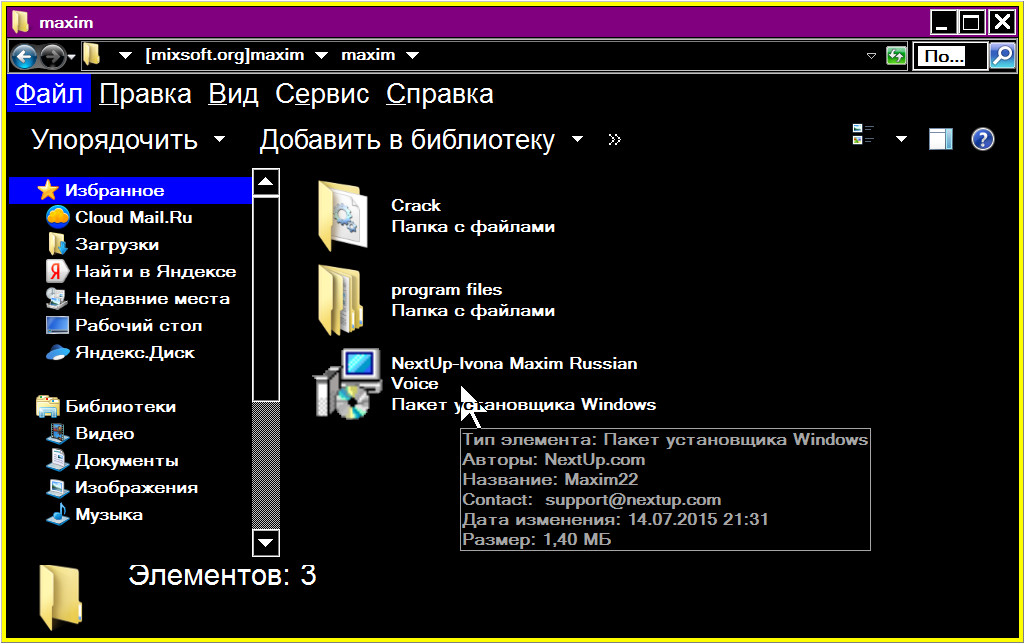Screen dimensions: 1025x644
Task: Click NextUp-Ivona Maxim Russian Voice filename
Action: coord(514,373)
